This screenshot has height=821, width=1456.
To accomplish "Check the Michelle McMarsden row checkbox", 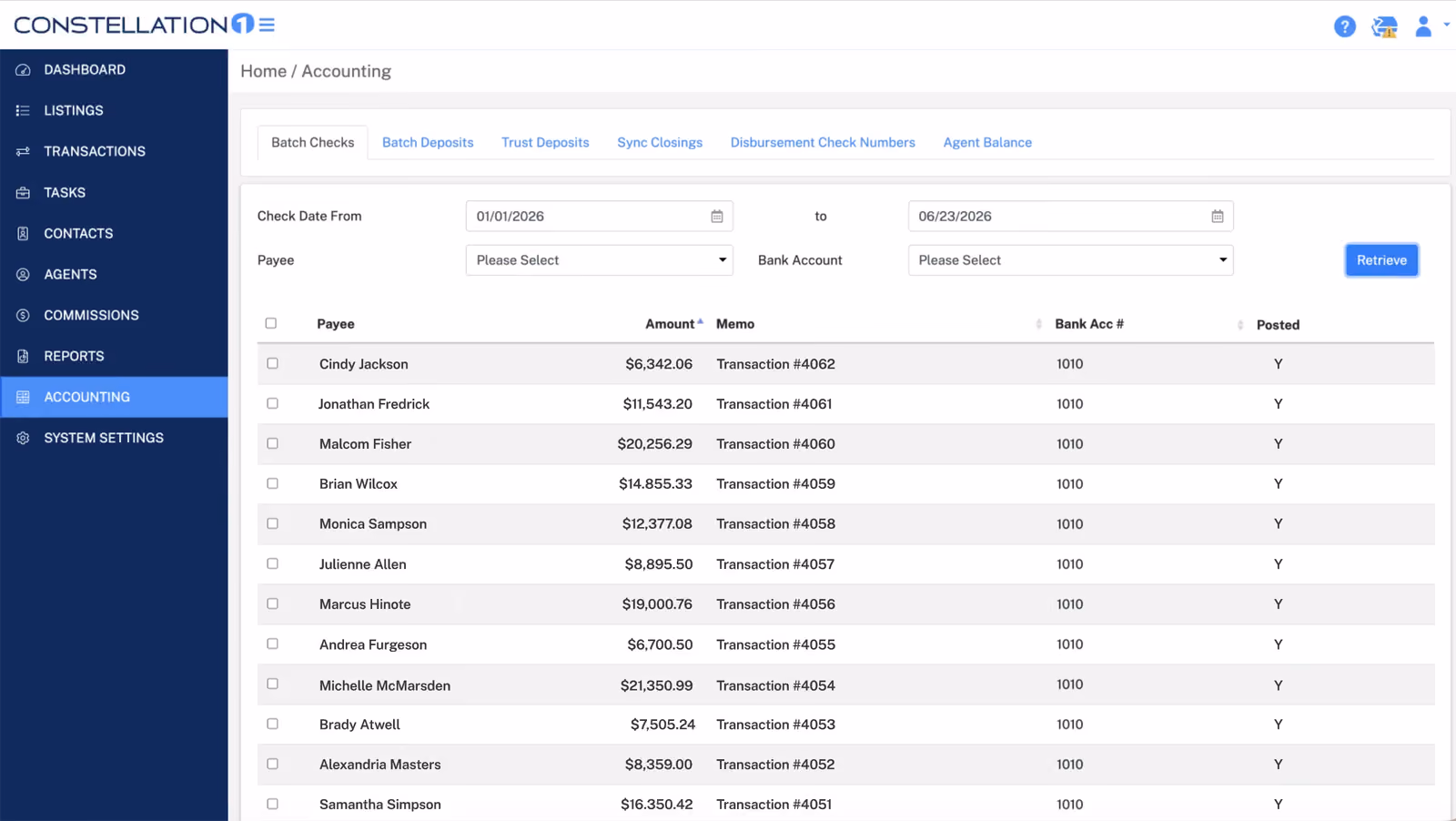I will 272,684.
